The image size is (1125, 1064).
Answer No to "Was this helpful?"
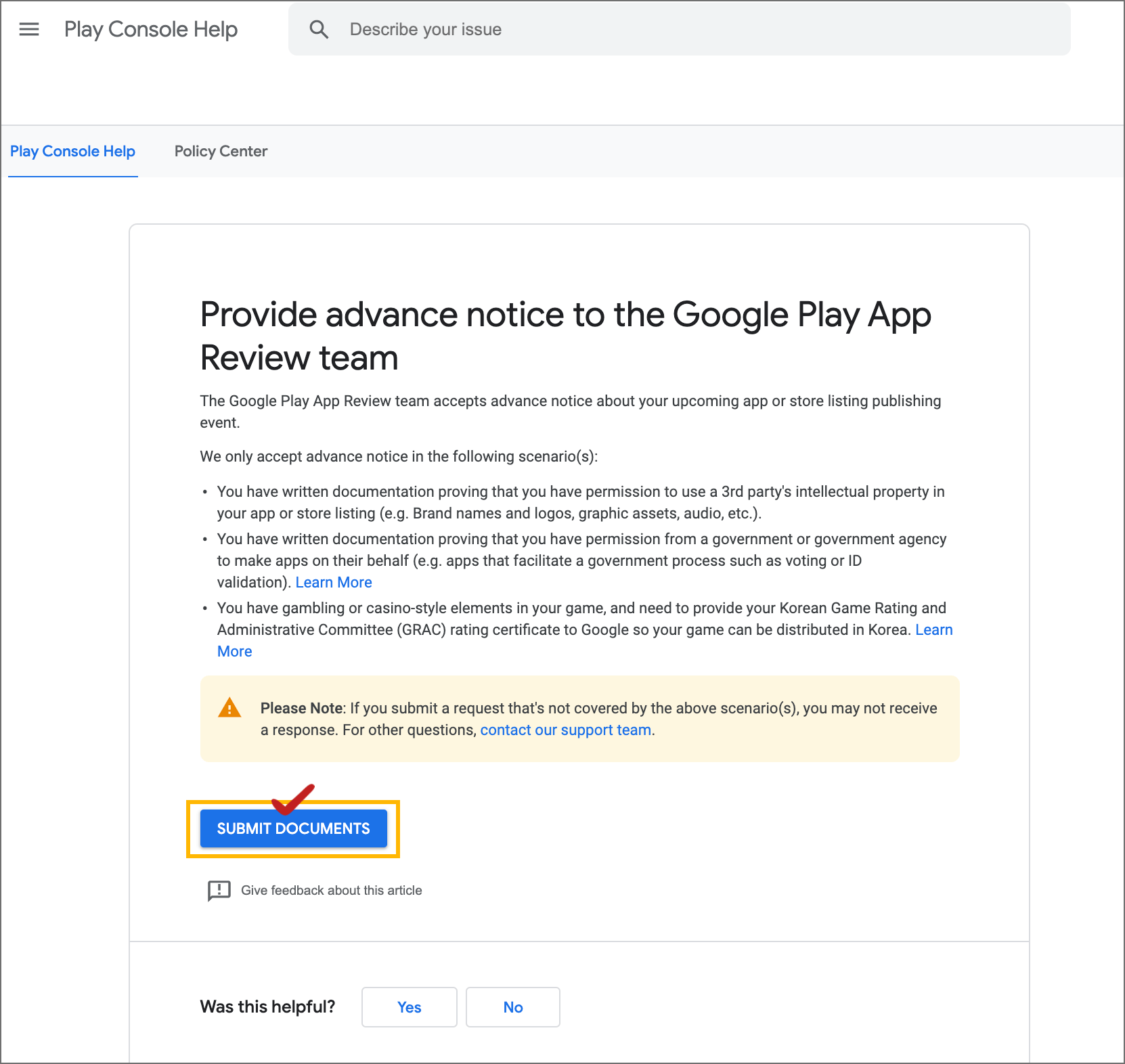click(x=512, y=1007)
